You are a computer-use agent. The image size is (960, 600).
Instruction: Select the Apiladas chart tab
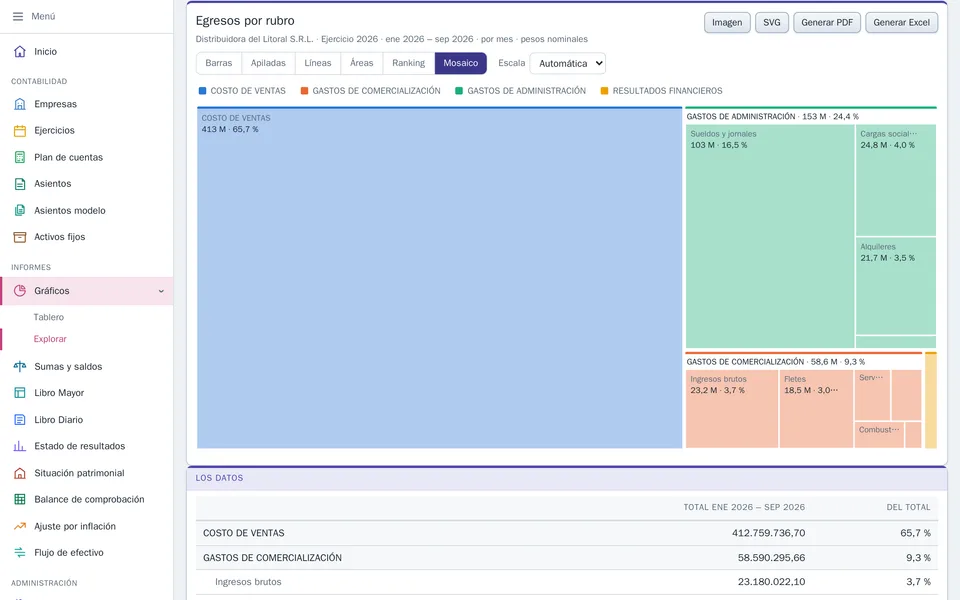tap(268, 63)
